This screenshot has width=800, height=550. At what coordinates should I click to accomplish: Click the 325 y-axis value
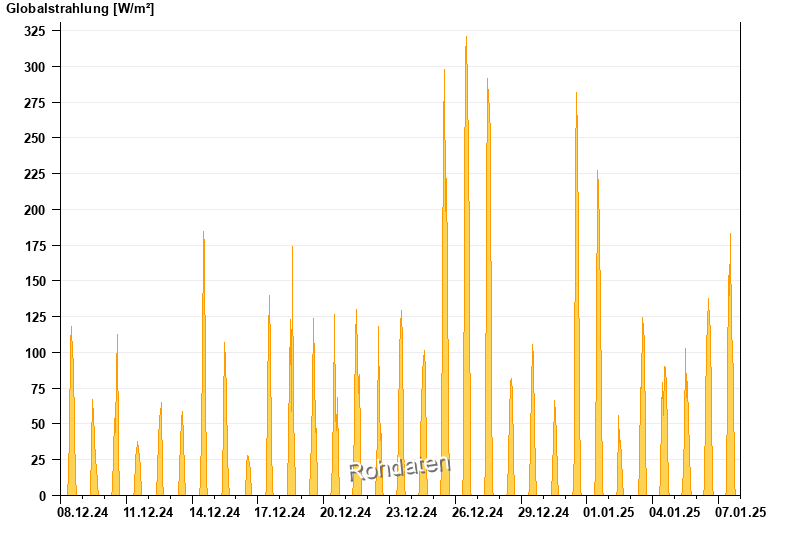(35, 31)
